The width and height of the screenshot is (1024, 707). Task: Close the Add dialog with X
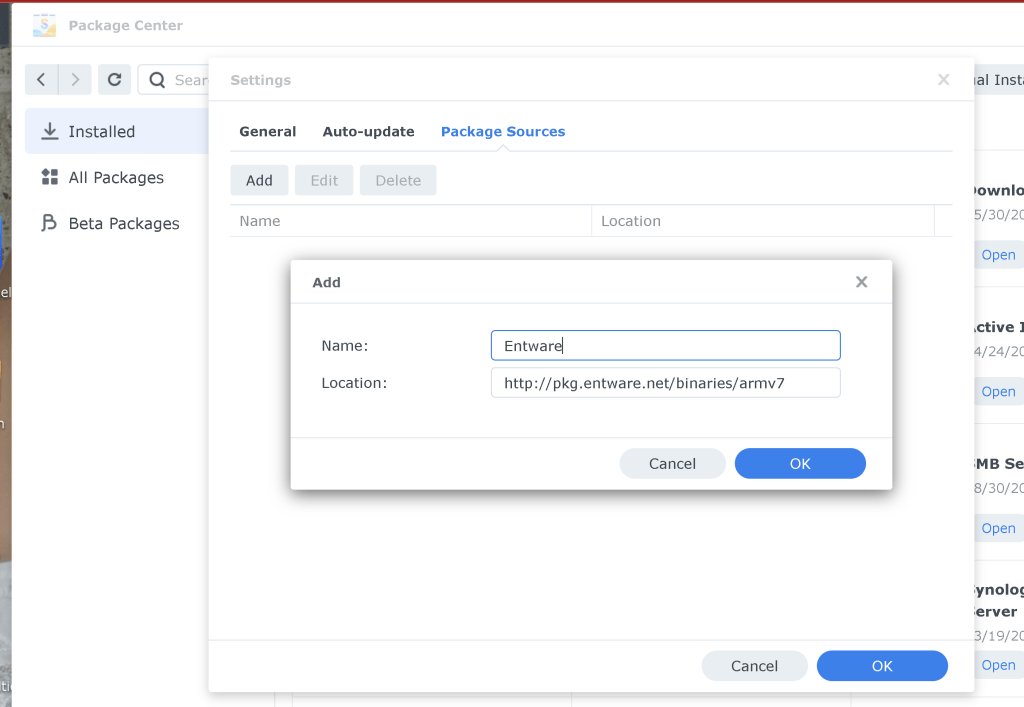(861, 282)
